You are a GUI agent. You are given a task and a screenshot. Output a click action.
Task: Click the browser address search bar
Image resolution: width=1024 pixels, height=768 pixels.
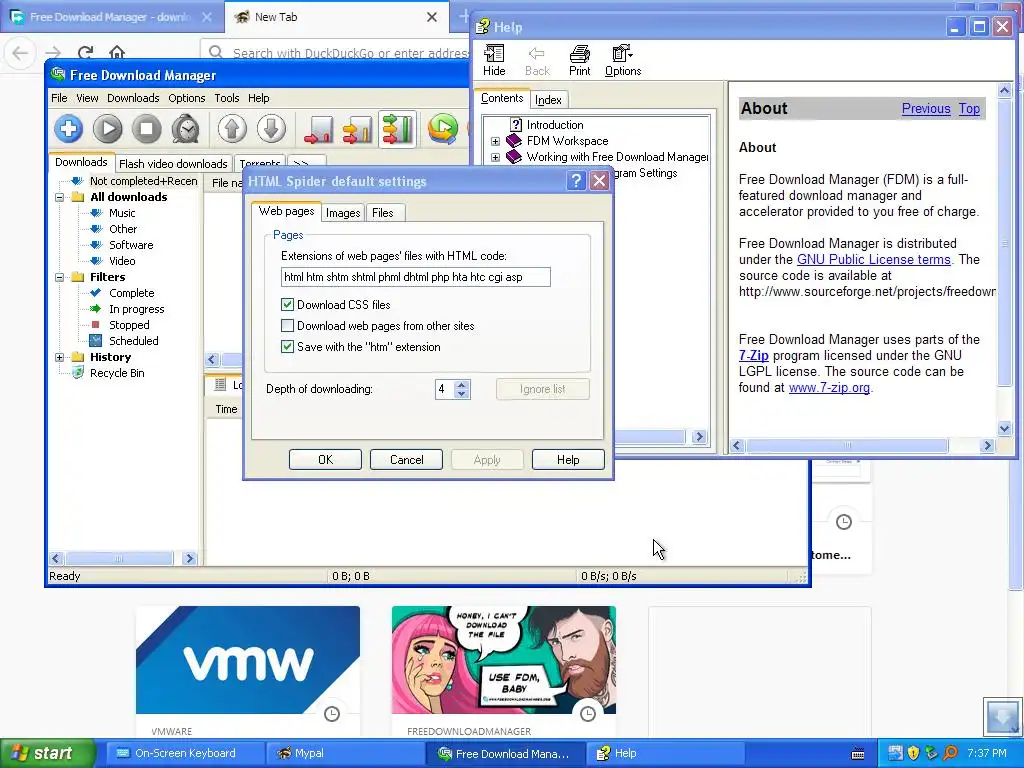pyautogui.click(x=336, y=52)
